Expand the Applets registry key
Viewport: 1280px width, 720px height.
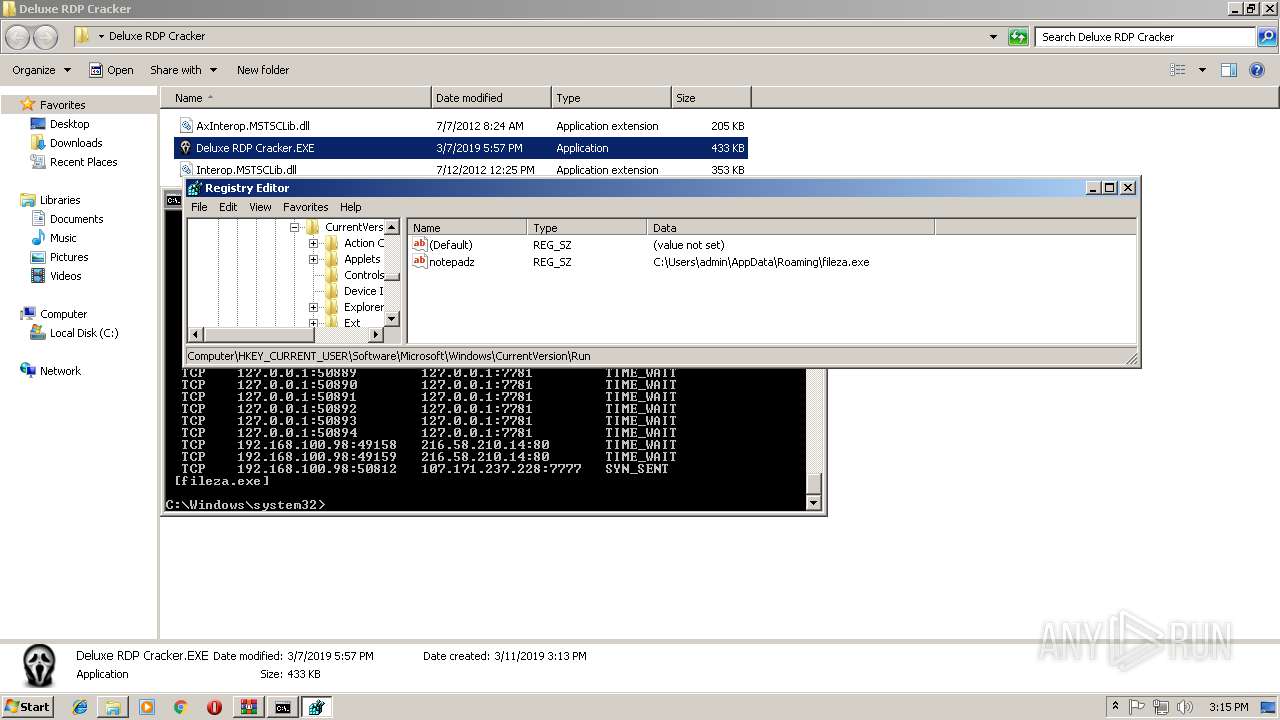click(313, 259)
